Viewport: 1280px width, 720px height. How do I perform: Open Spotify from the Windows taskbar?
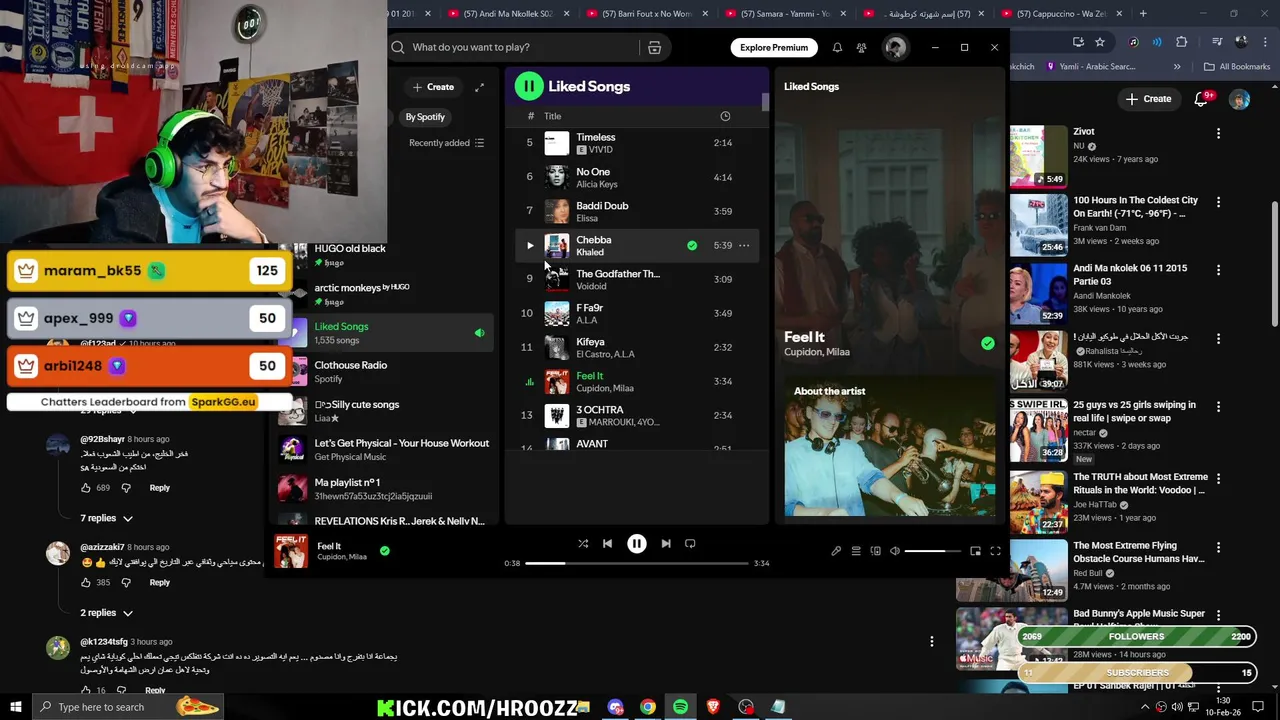click(680, 707)
